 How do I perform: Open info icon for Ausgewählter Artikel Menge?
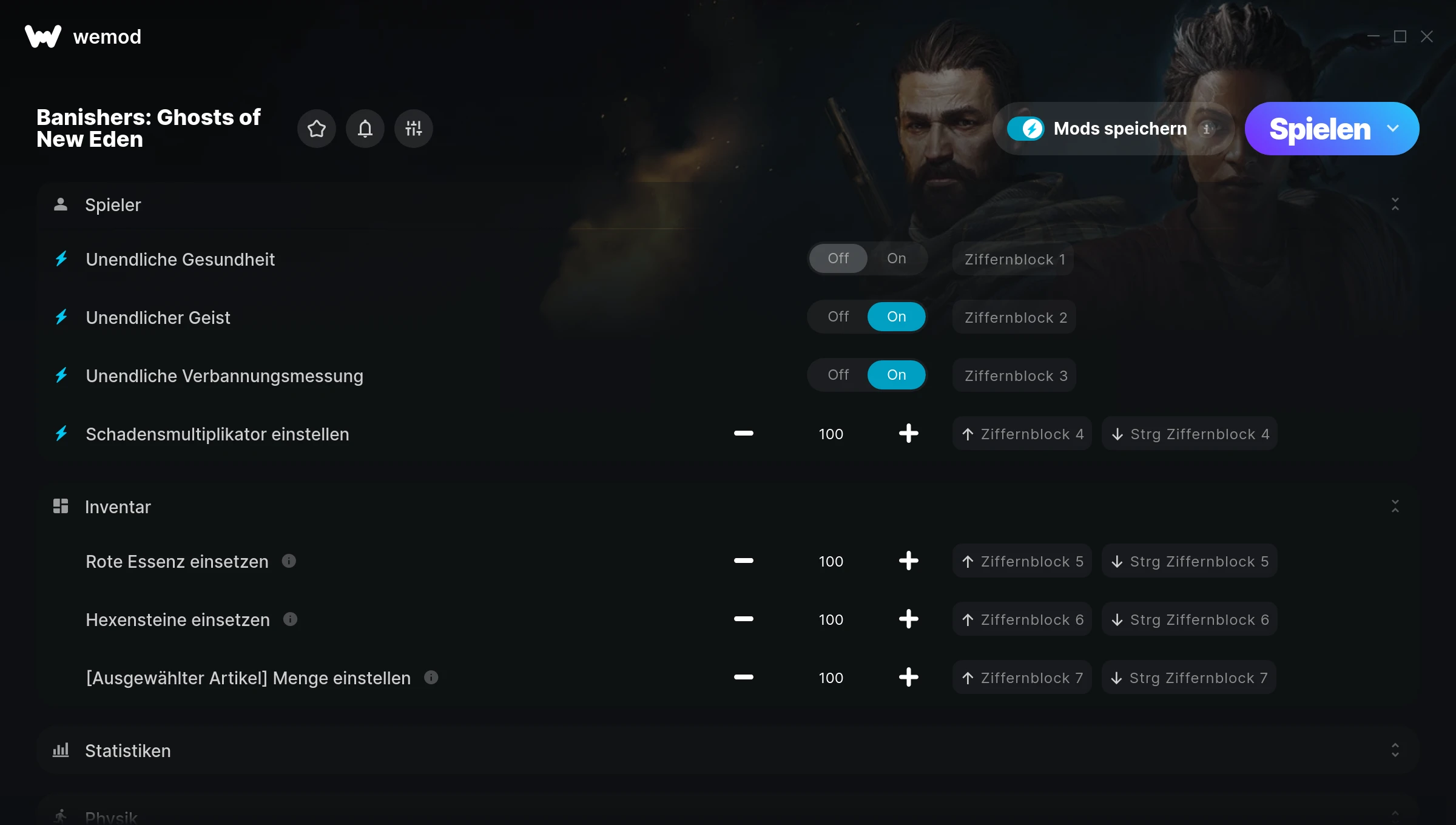click(x=431, y=678)
